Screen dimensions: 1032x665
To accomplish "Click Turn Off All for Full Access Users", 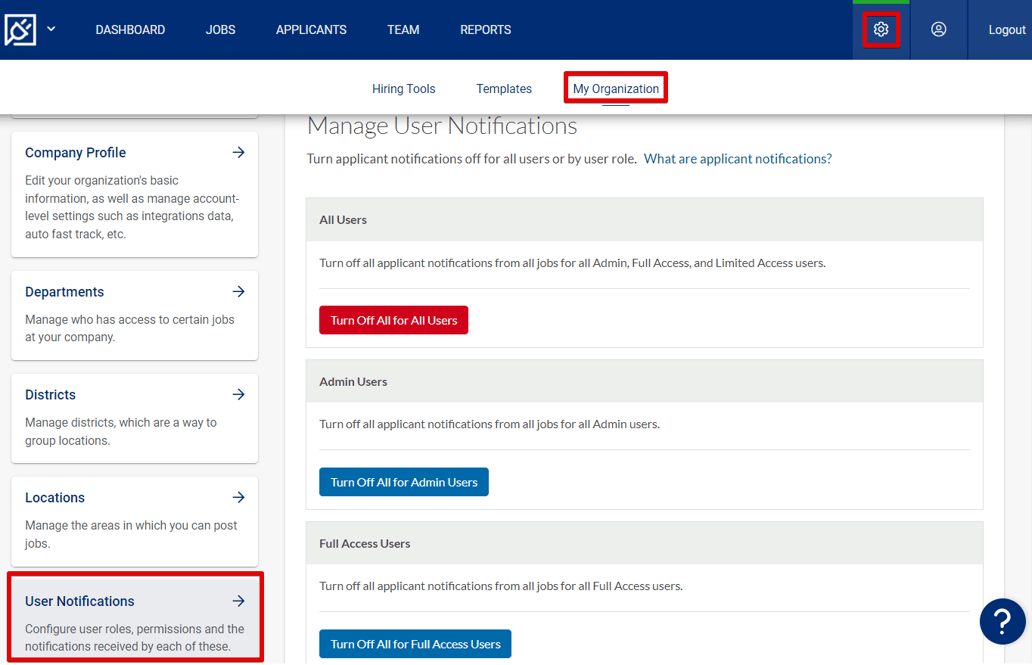I will coord(415,643).
